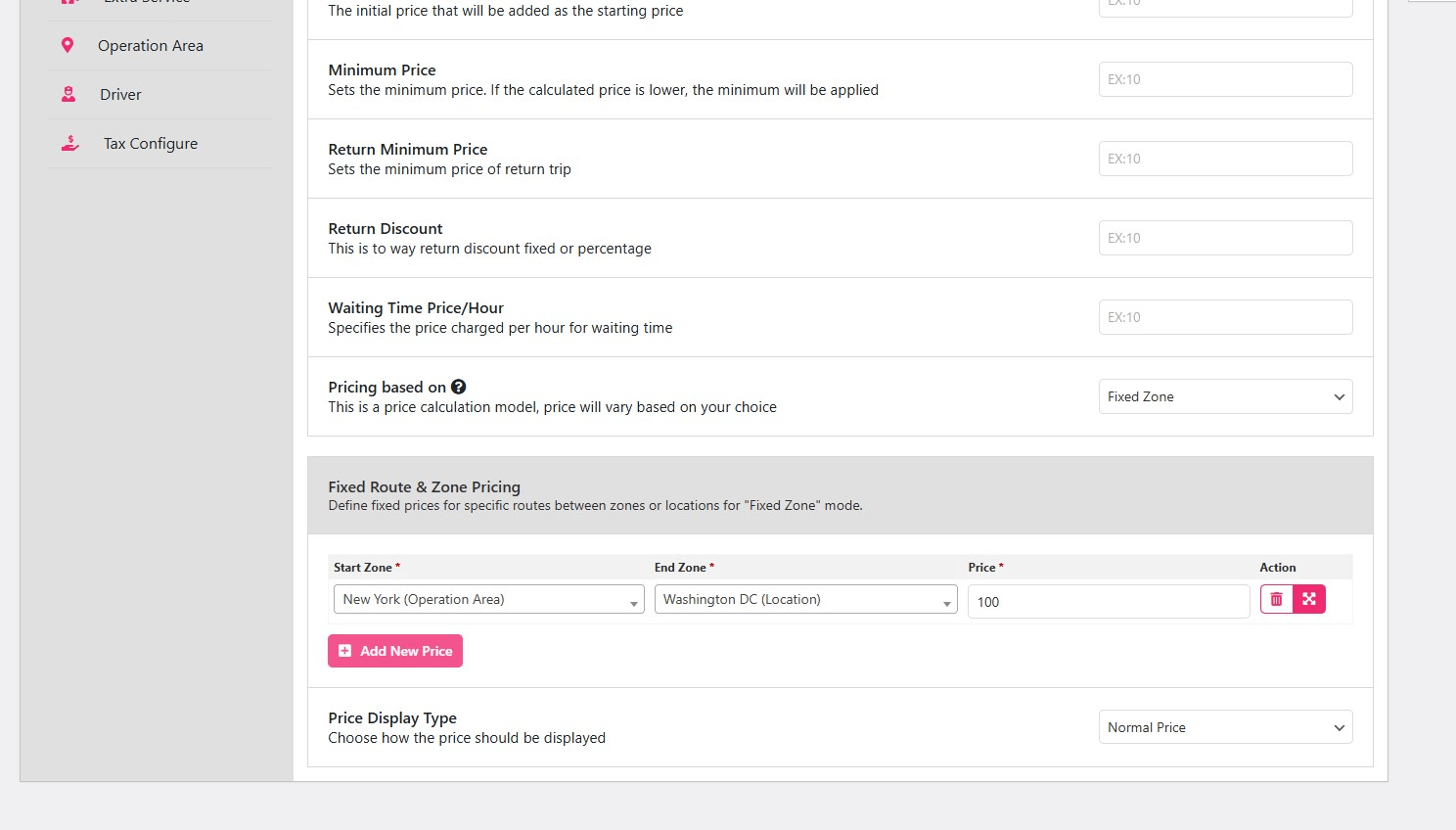Open the Operation Area menu item
Viewport: 1456px width, 830px height.
coord(151,46)
